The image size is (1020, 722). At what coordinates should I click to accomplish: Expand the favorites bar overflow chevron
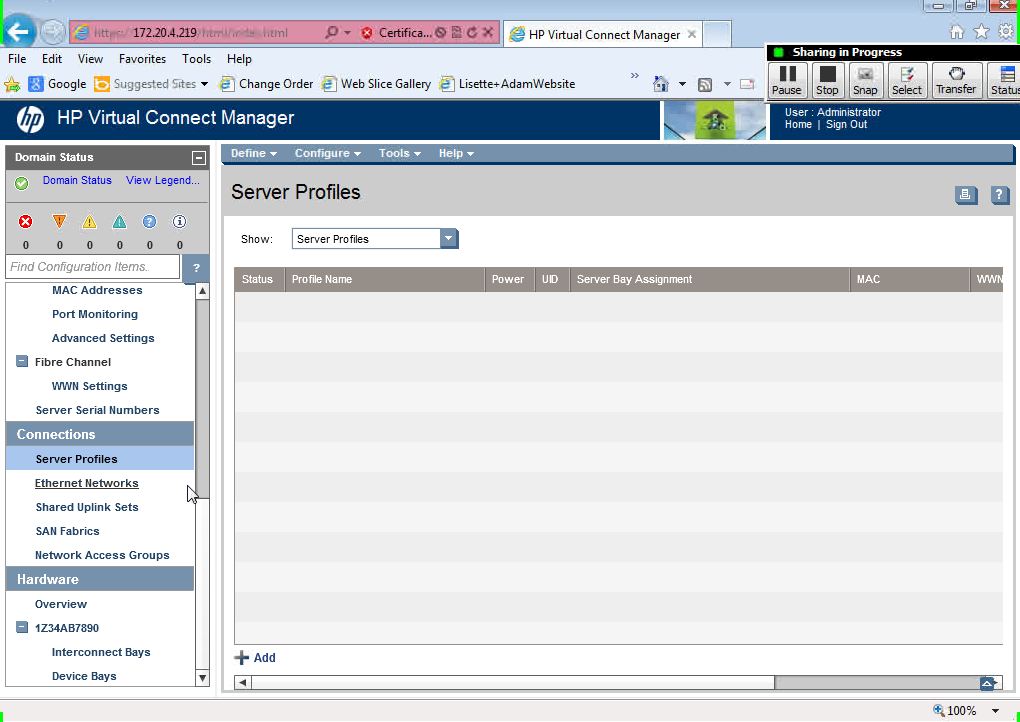tap(635, 76)
